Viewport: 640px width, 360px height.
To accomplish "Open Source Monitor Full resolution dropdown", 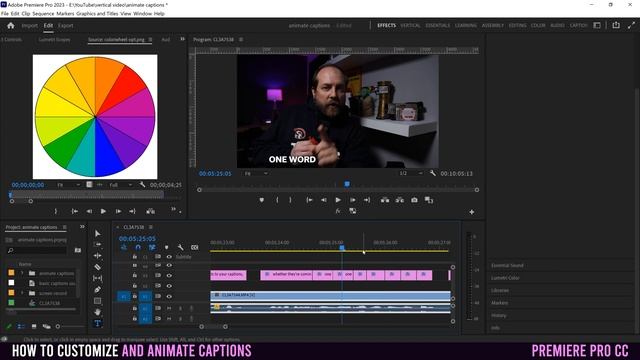I will (121, 185).
